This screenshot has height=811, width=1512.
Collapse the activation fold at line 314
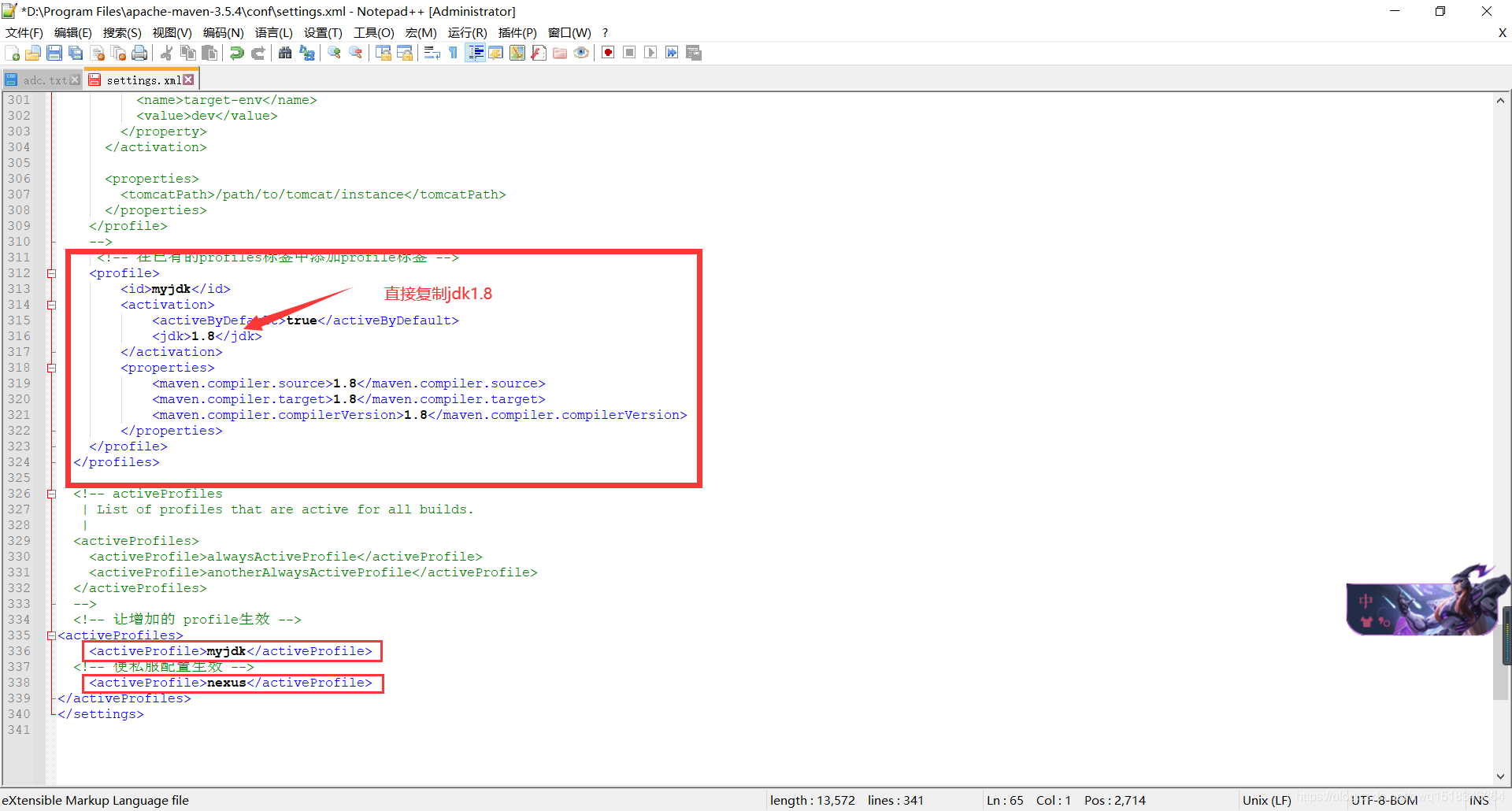pos(52,305)
